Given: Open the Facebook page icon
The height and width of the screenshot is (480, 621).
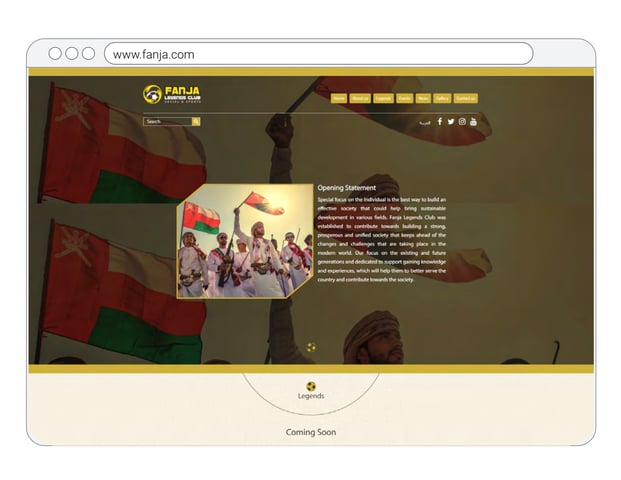Looking at the screenshot, I should pyautogui.click(x=440, y=121).
